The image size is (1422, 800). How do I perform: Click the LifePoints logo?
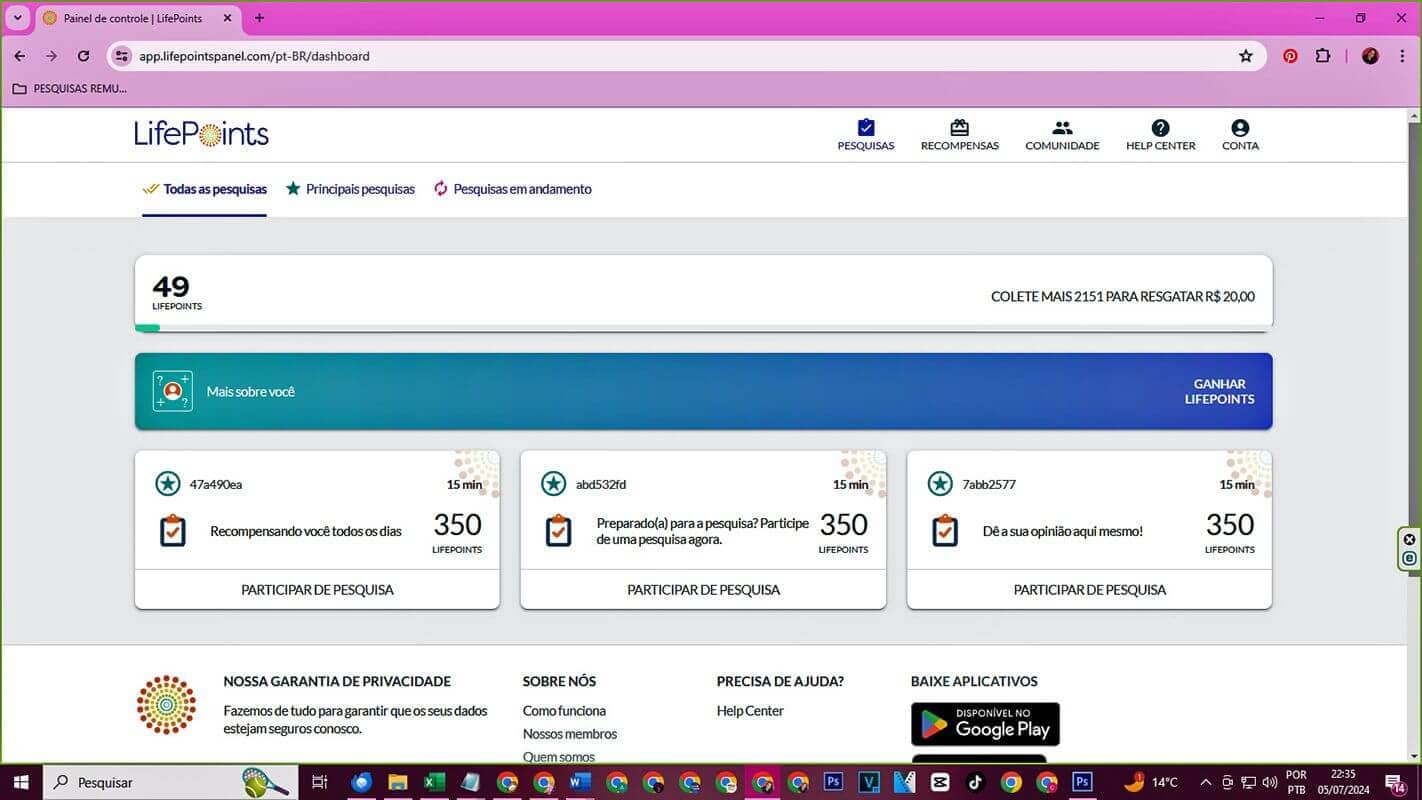(x=201, y=134)
